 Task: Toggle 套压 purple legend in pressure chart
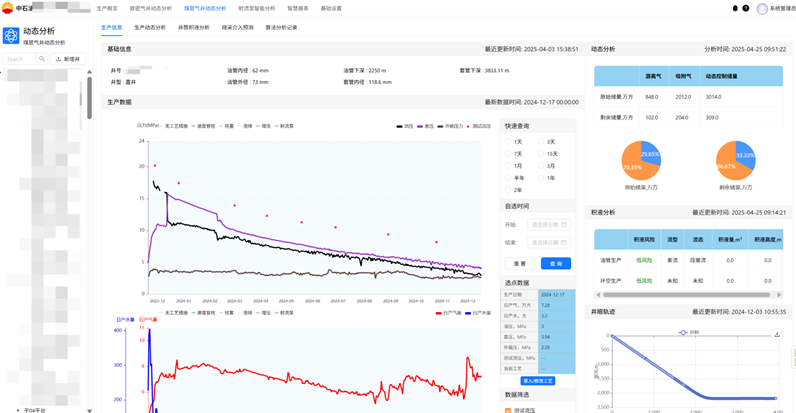[425, 126]
